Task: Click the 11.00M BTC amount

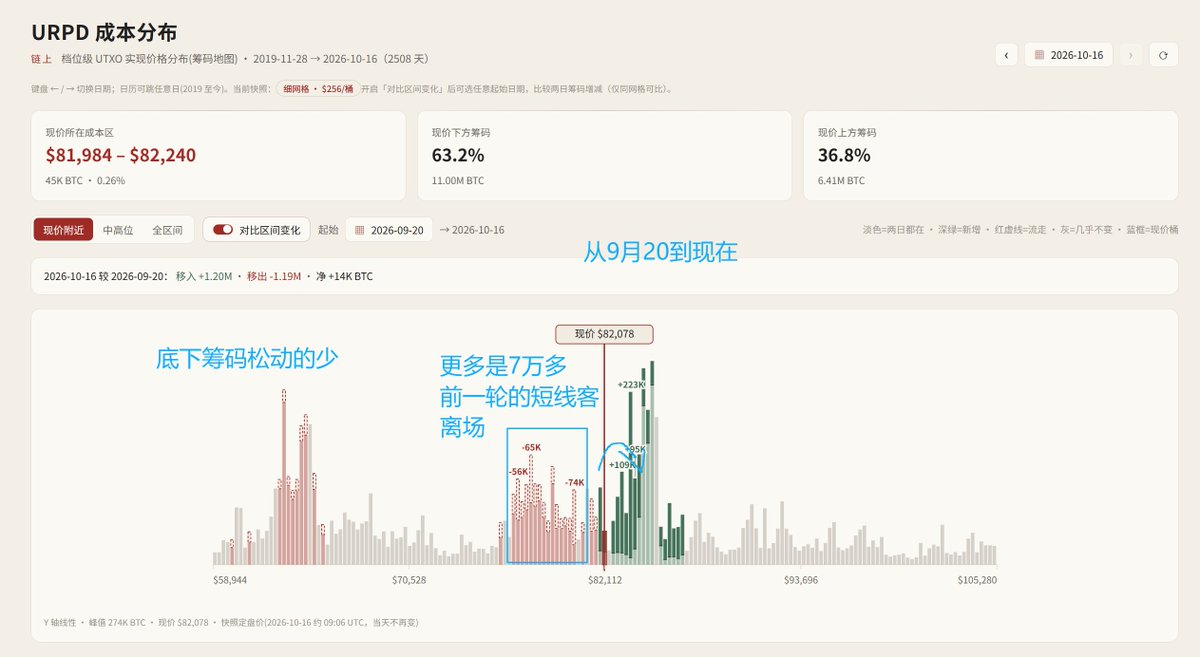Action: 458,181
